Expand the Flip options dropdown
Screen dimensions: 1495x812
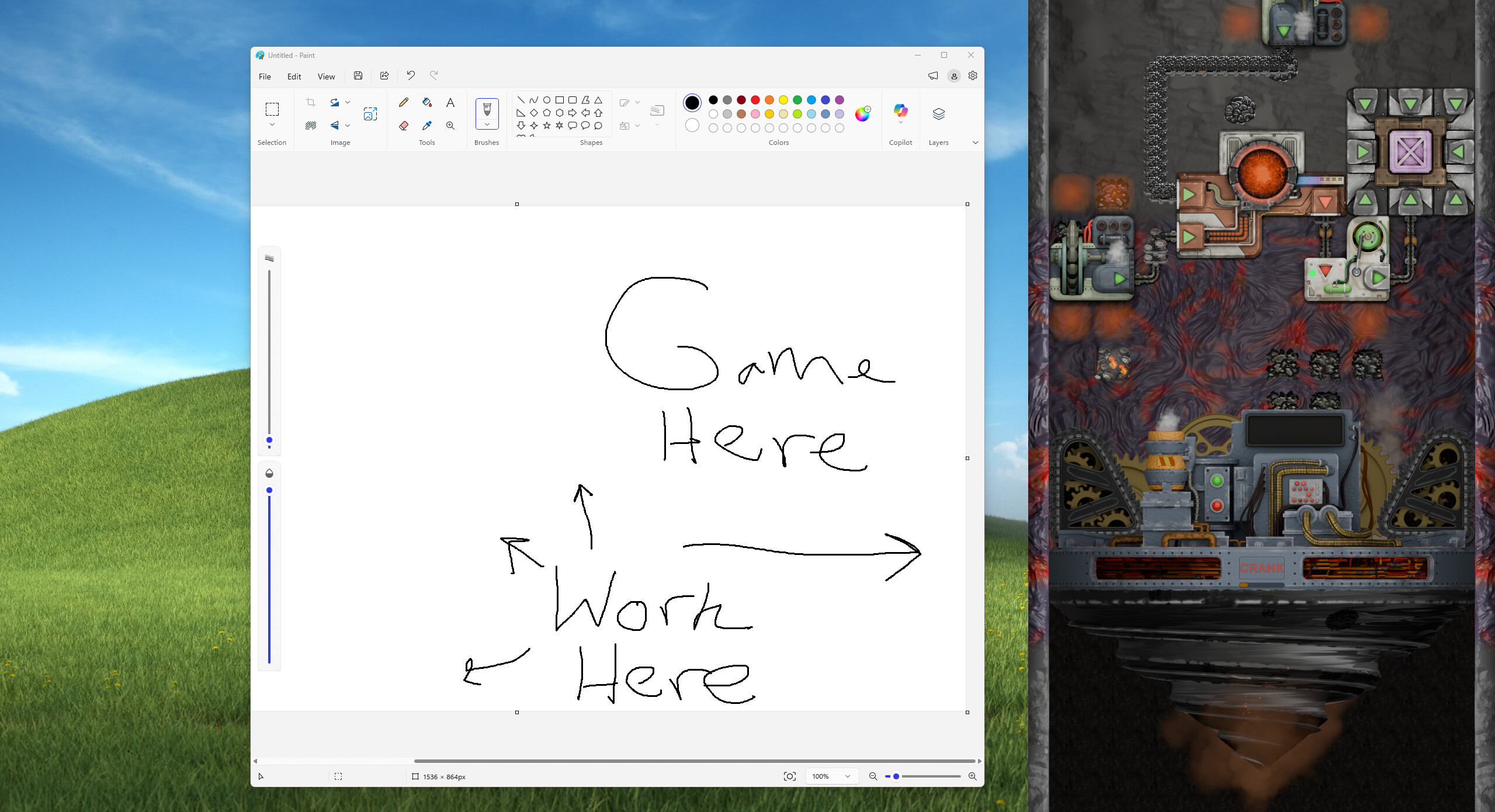[x=348, y=126]
